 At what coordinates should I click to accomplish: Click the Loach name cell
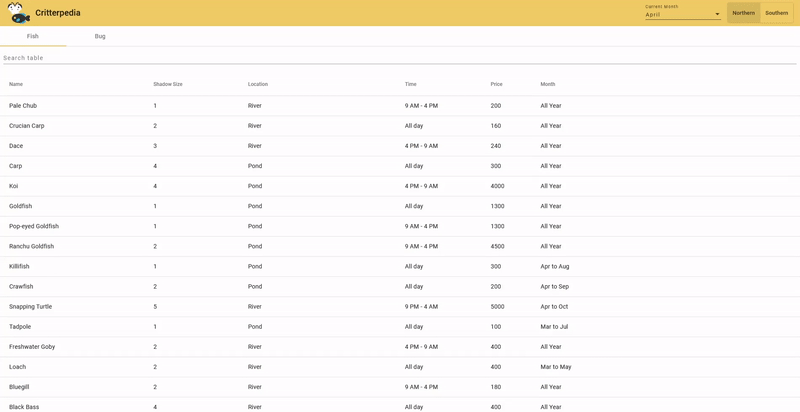[x=17, y=367]
